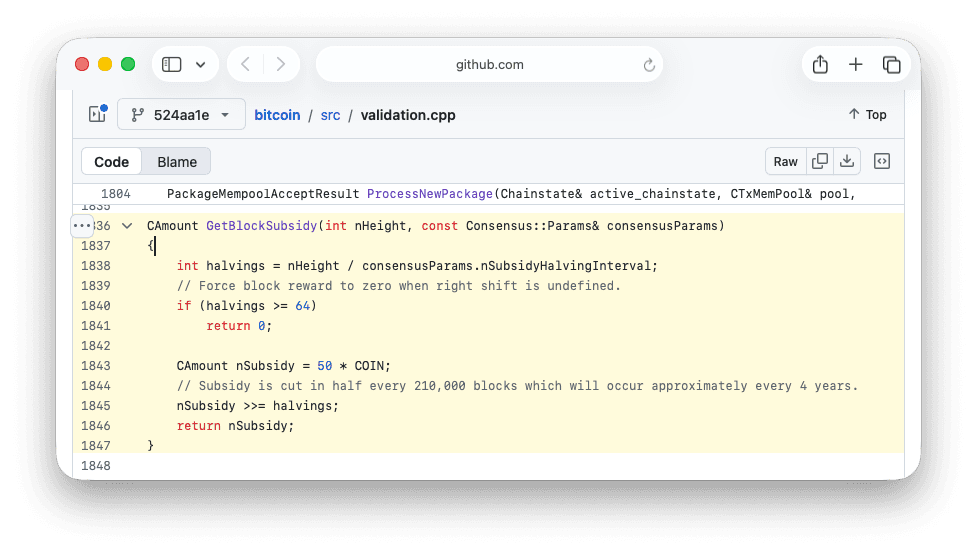
Task: Jump to Top of file
Action: 867,114
